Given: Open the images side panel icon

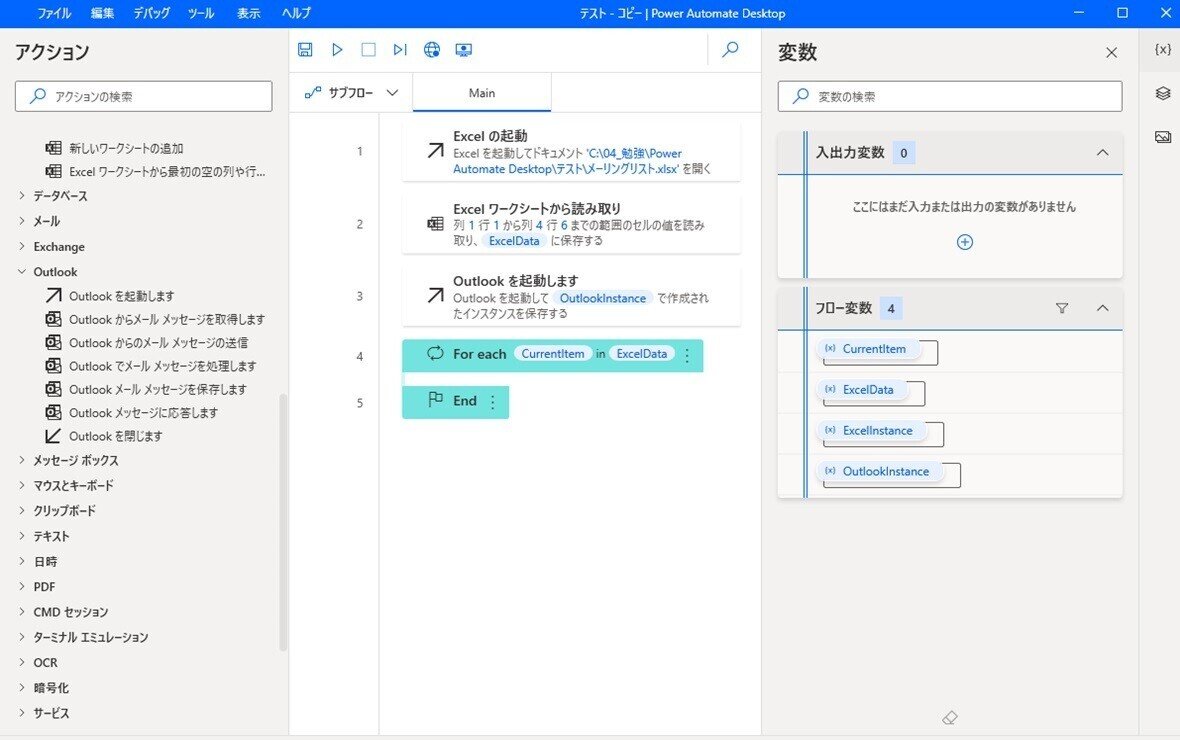Looking at the screenshot, I should click(x=1163, y=137).
